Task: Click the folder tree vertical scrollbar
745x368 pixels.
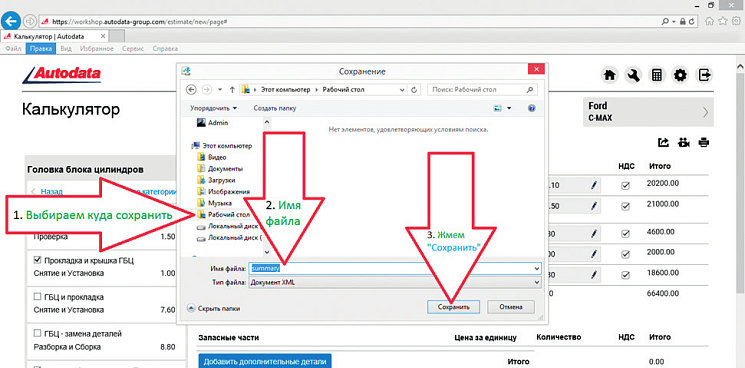Action: click(x=267, y=187)
